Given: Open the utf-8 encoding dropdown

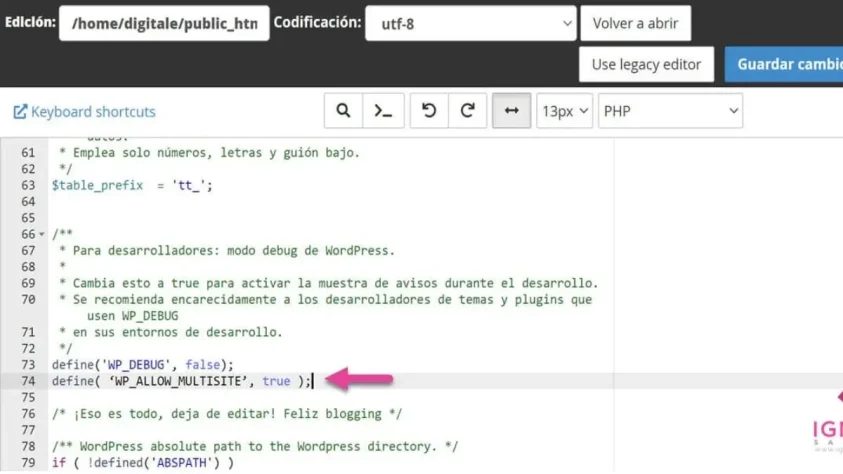Looking at the screenshot, I should (470, 23).
